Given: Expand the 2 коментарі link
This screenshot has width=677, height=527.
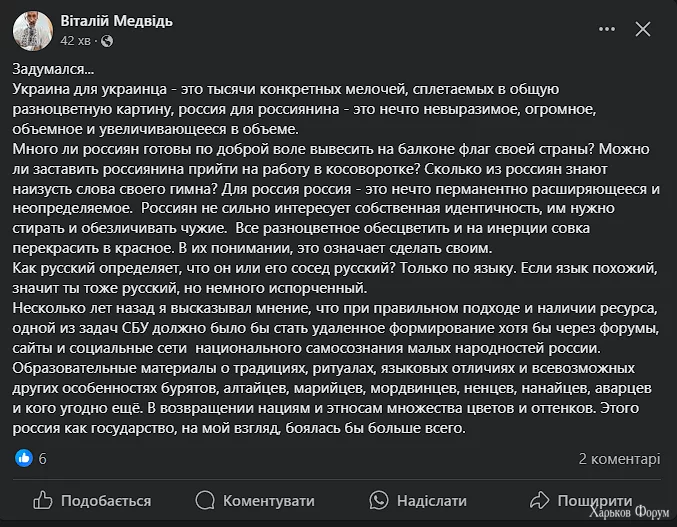Looking at the screenshot, I should point(619,458).
